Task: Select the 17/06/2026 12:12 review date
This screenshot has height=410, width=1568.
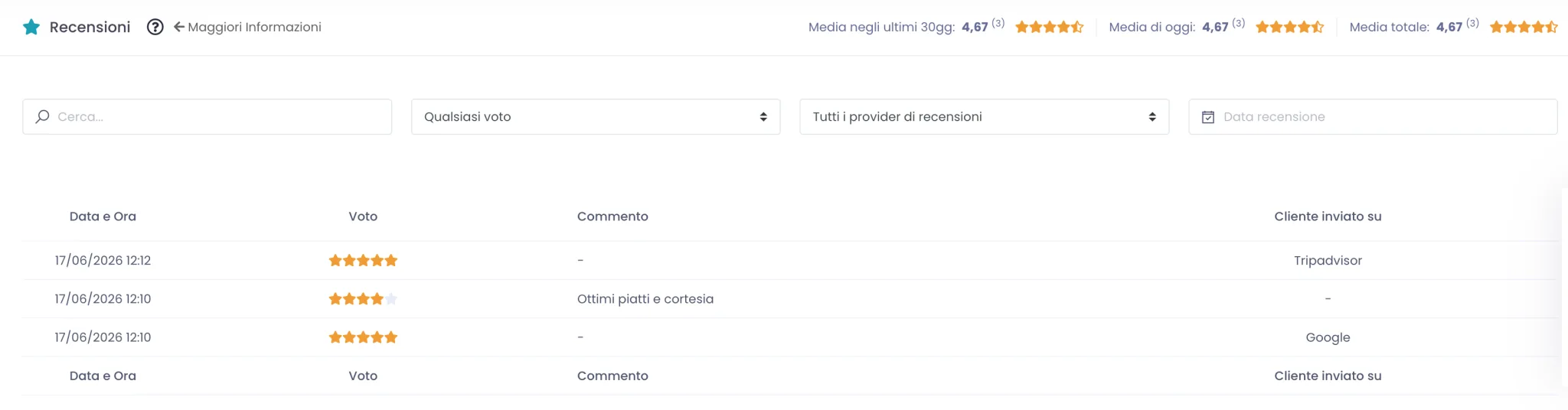Action: [x=103, y=261]
